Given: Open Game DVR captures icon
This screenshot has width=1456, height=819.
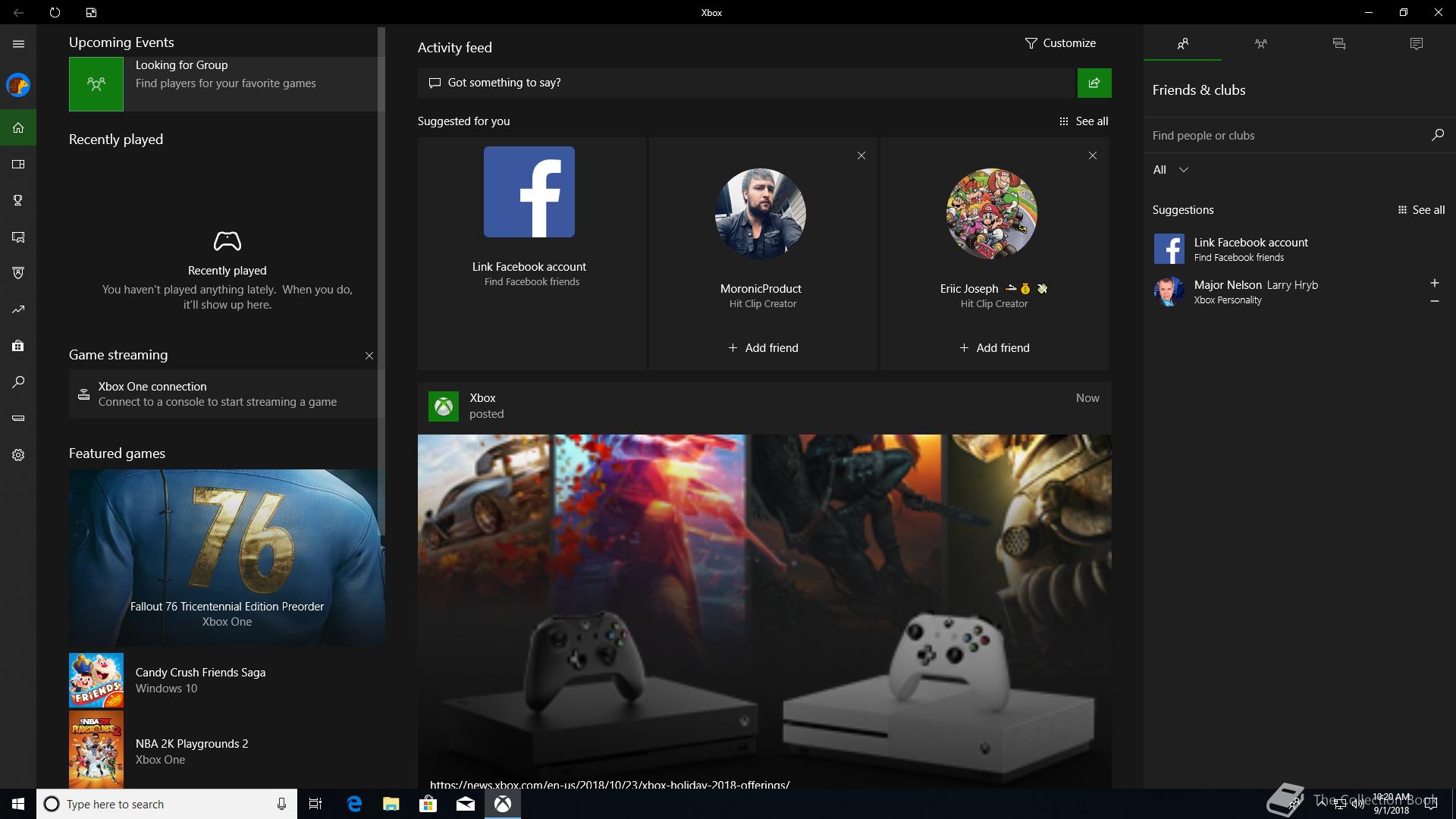Looking at the screenshot, I should pyautogui.click(x=18, y=237).
